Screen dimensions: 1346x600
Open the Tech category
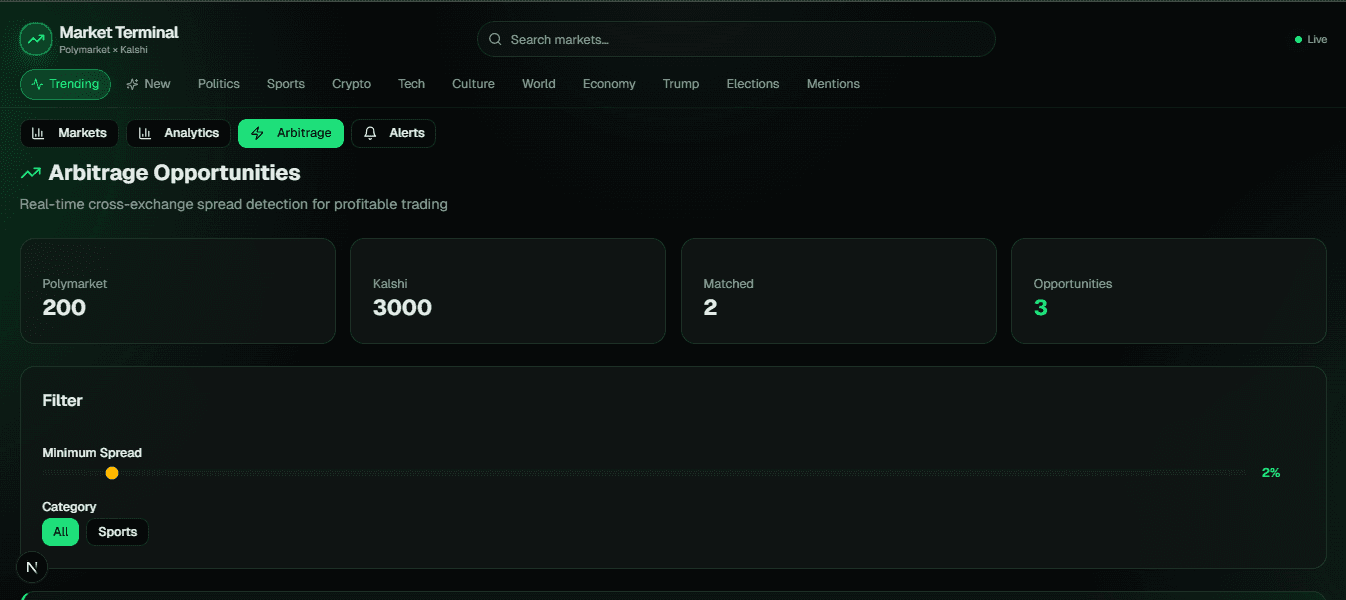[x=411, y=84]
